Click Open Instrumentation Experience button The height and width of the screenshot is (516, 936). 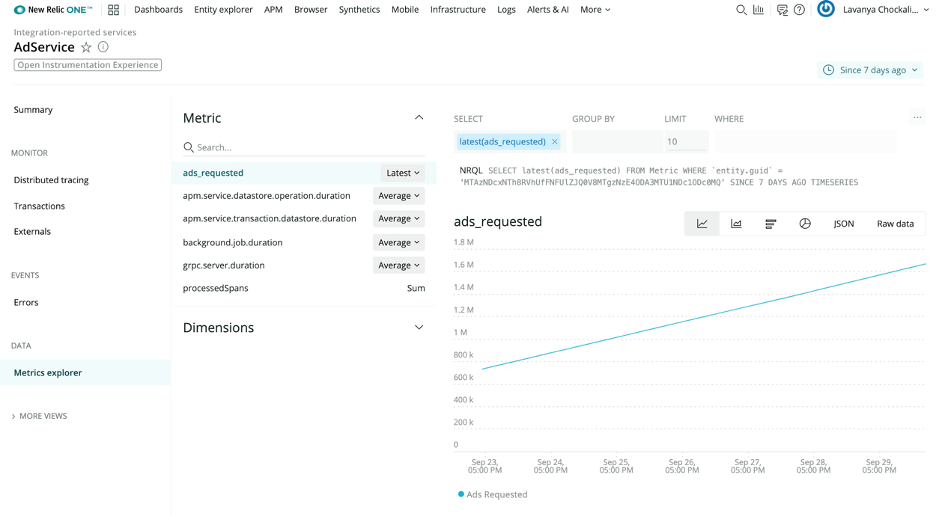click(x=88, y=64)
